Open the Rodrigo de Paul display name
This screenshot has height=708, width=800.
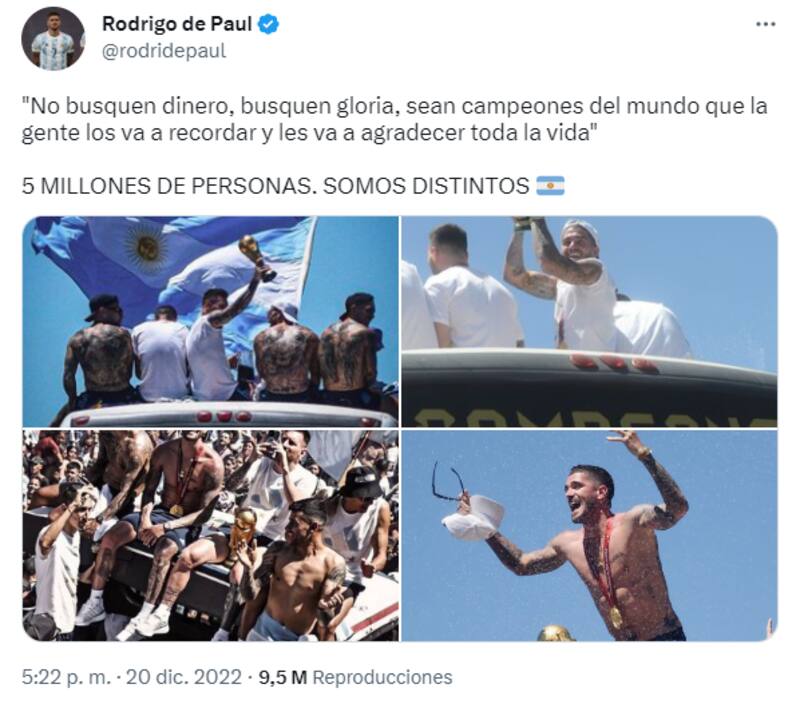(x=177, y=24)
